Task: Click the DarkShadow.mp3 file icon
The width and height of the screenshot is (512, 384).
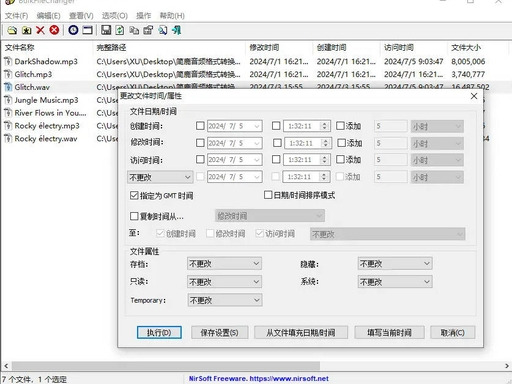Action: (x=8, y=61)
